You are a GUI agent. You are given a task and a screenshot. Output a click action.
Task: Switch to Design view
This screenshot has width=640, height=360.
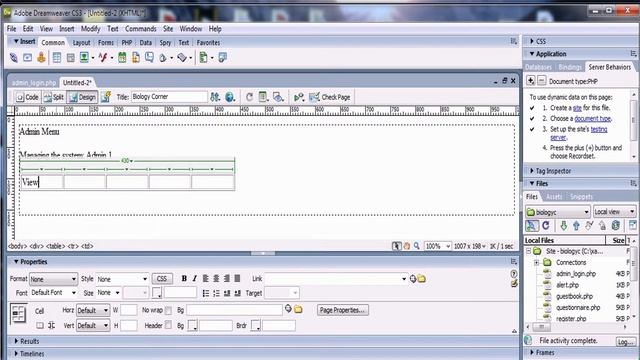pyautogui.click(x=82, y=97)
